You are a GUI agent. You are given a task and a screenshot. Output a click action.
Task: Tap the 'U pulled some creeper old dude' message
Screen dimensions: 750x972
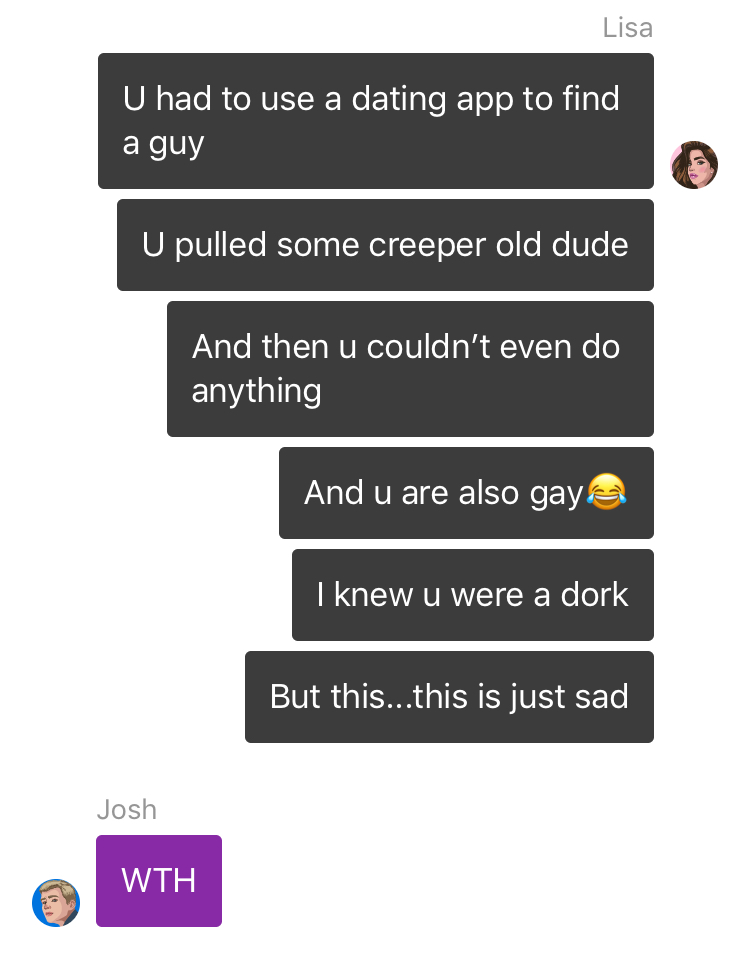pos(385,245)
